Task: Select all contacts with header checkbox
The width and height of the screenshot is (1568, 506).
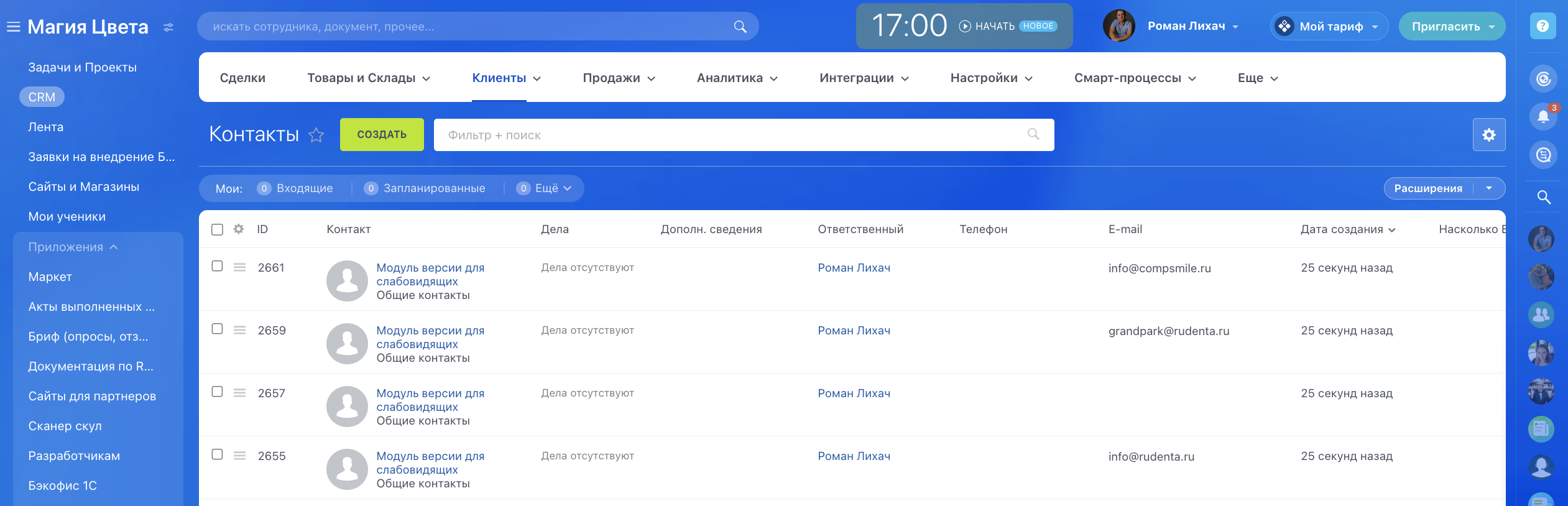Action: click(217, 229)
